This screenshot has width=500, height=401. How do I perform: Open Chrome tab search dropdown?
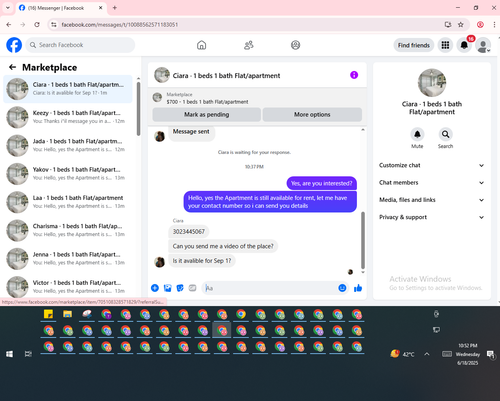point(8,8)
